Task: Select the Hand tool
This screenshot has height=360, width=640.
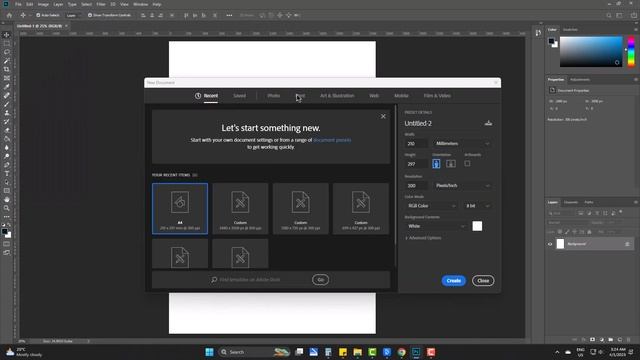Action: 7,199
